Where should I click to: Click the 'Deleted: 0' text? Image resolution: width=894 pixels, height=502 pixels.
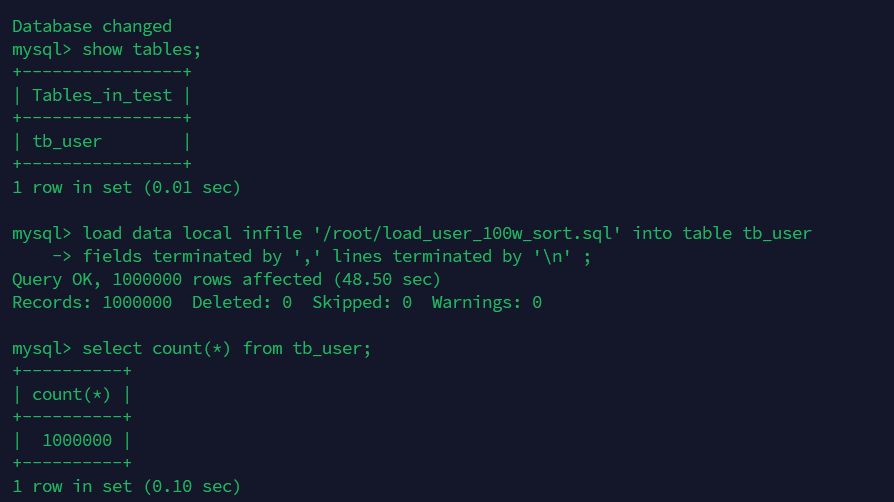tap(242, 302)
